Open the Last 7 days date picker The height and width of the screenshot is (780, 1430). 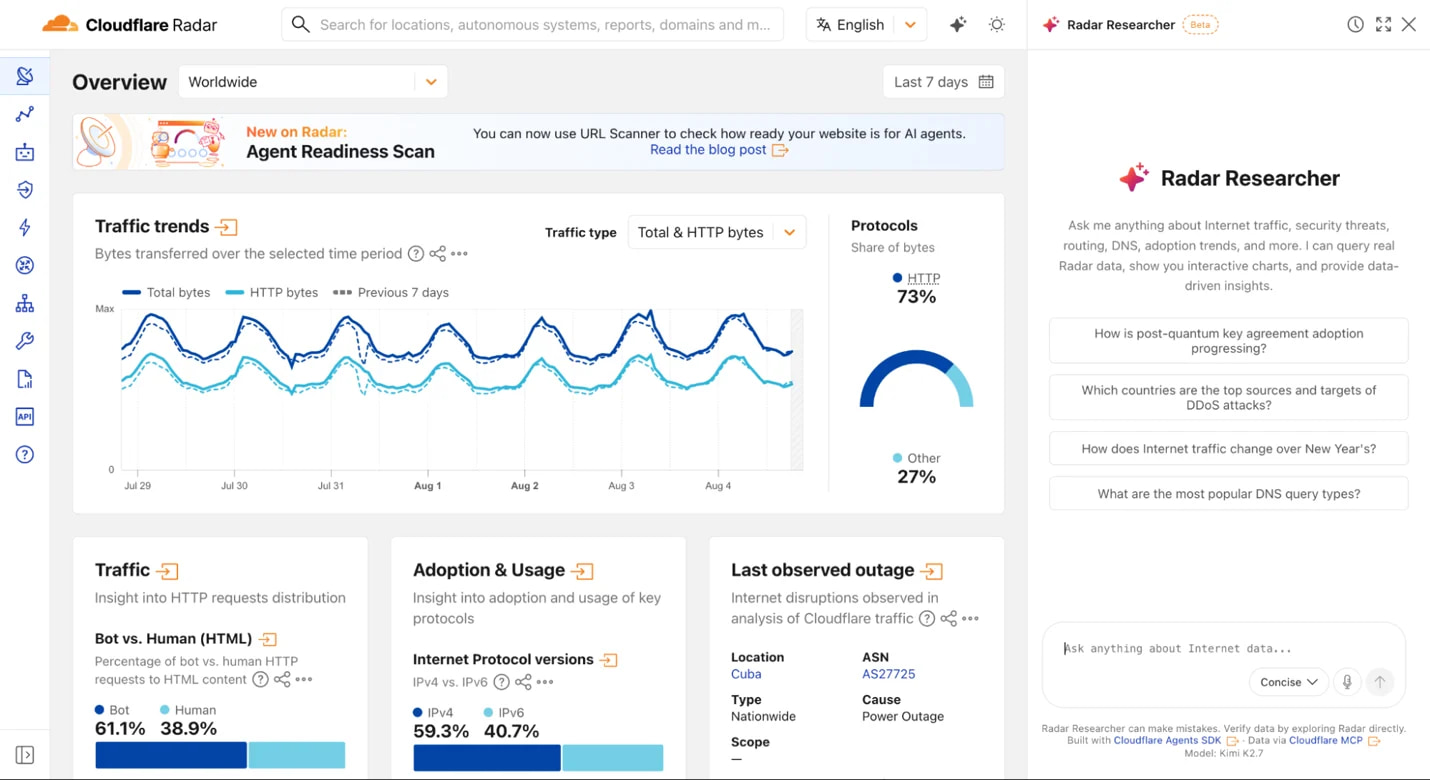coord(943,82)
